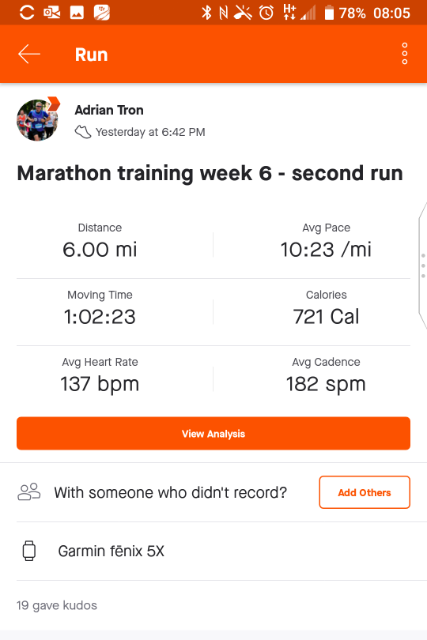Tap the Adrian Tron name

[x=109, y=110]
